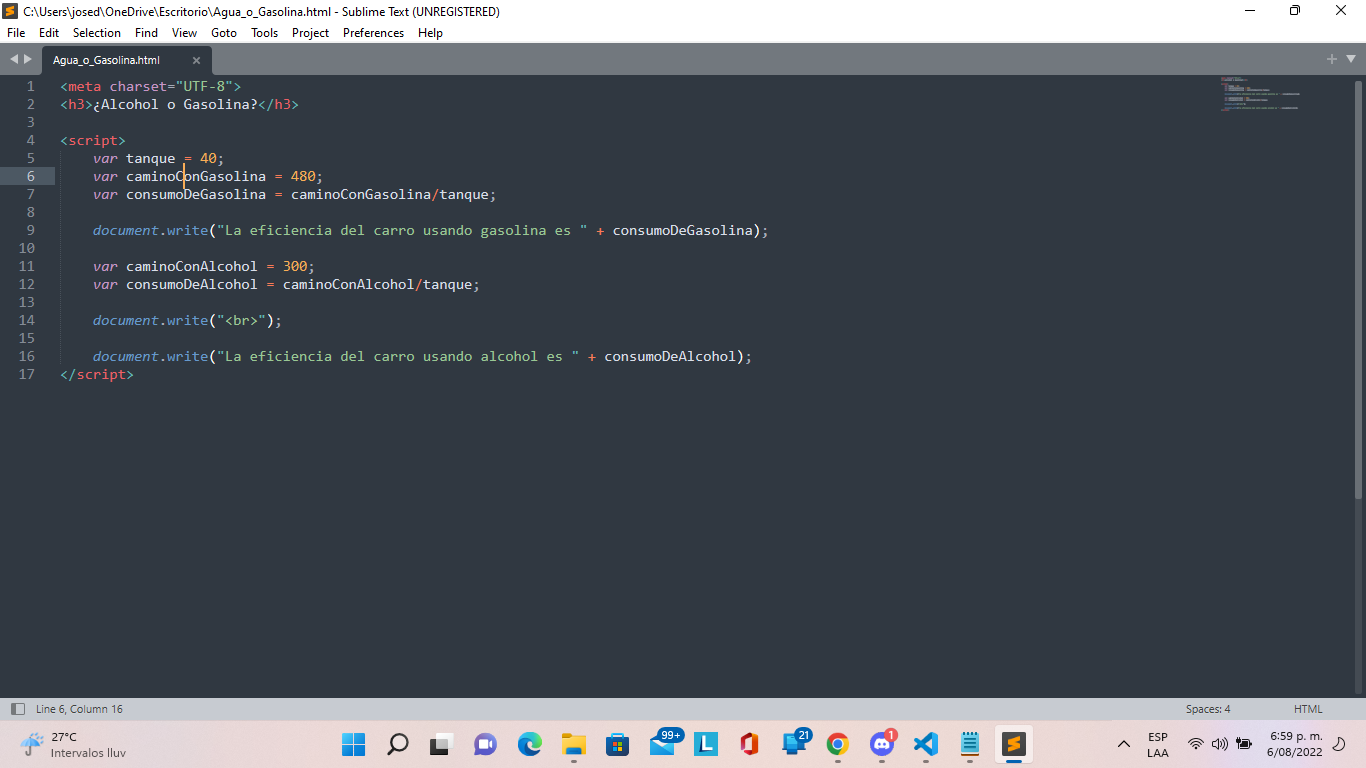
Task: Click the value 480 on line 6
Action: (303, 176)
